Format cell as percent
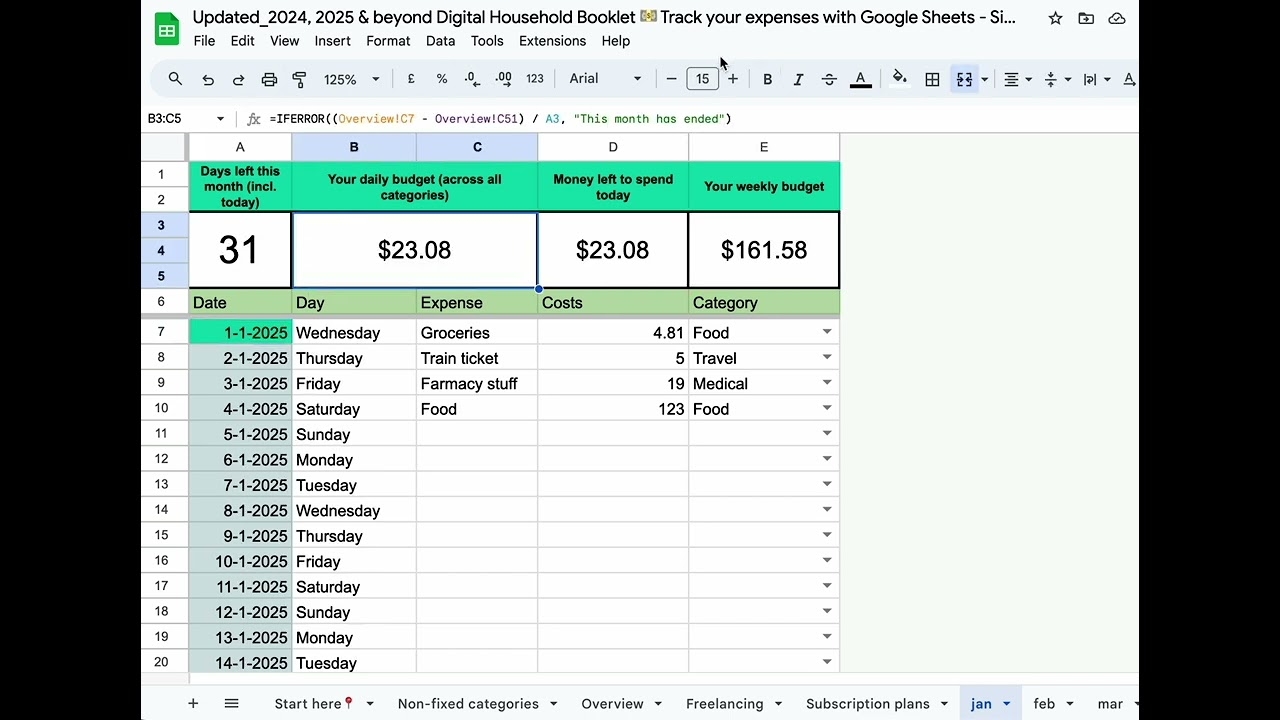Screen dimensions: 1280x720 pyautogui.click(x=441, y=79)
